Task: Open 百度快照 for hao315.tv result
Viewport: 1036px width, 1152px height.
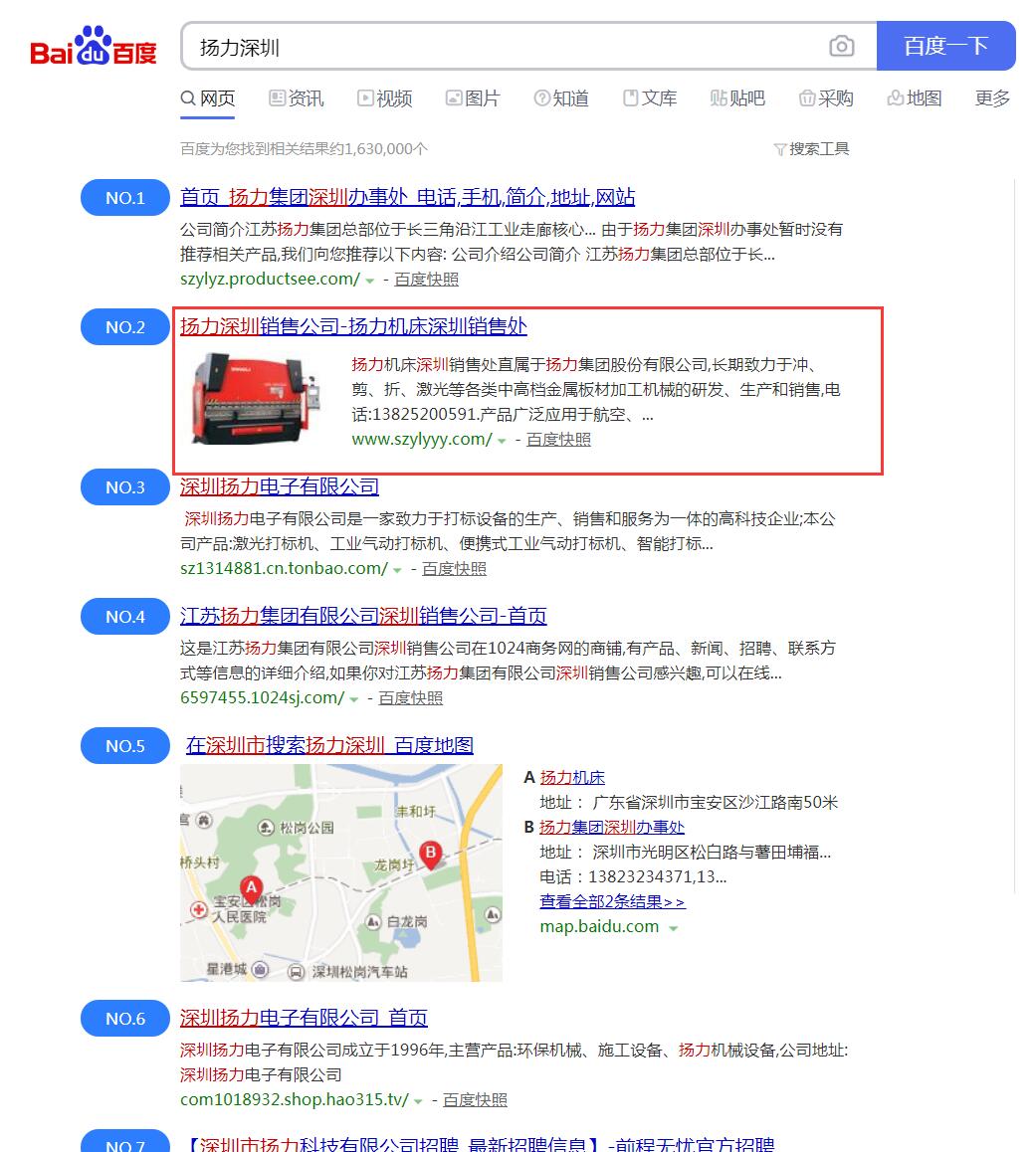Action: point(475,1100)
